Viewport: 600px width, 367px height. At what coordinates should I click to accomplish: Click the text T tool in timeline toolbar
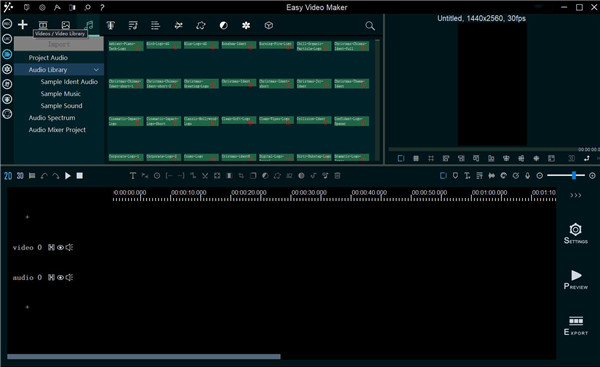coord(132,176)
